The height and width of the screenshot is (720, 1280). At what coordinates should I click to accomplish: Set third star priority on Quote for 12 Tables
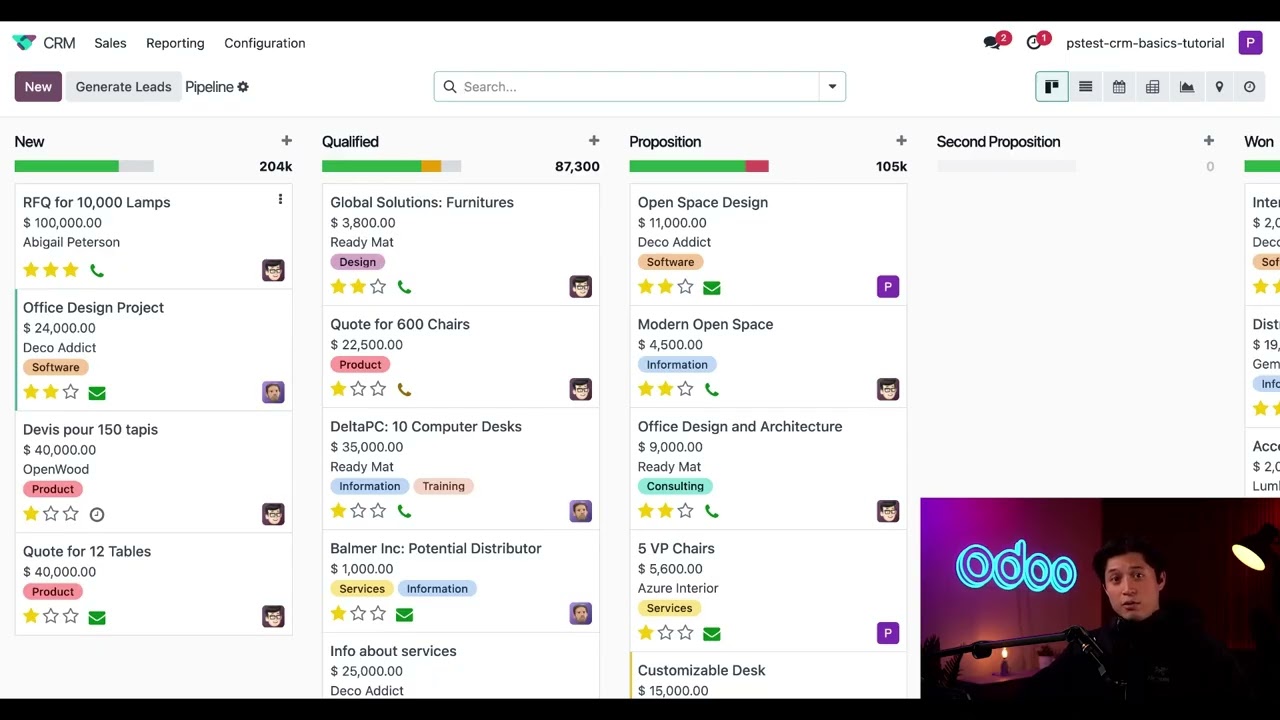point(70,616)
